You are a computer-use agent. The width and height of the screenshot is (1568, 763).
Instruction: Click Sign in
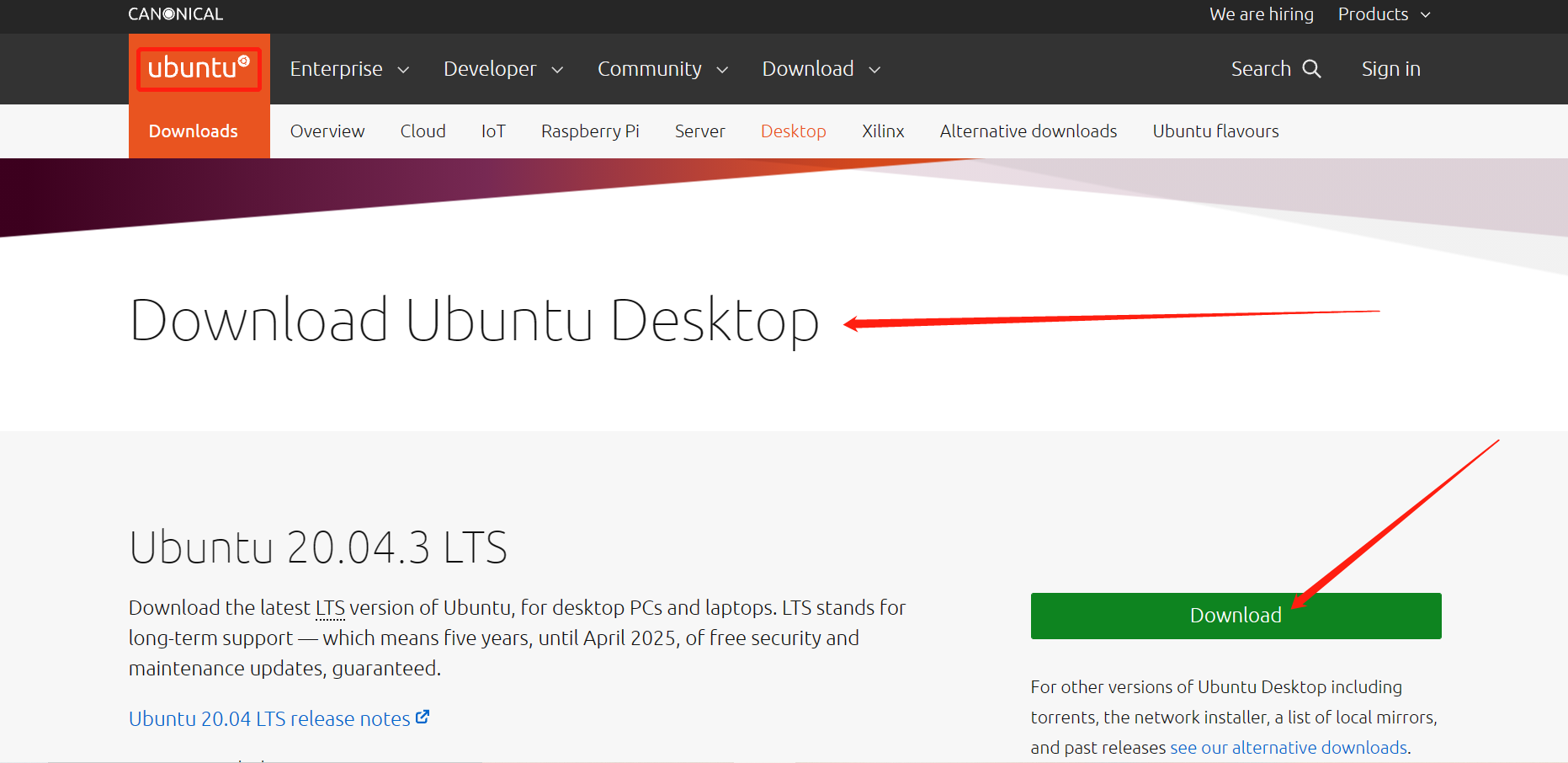1390,69
